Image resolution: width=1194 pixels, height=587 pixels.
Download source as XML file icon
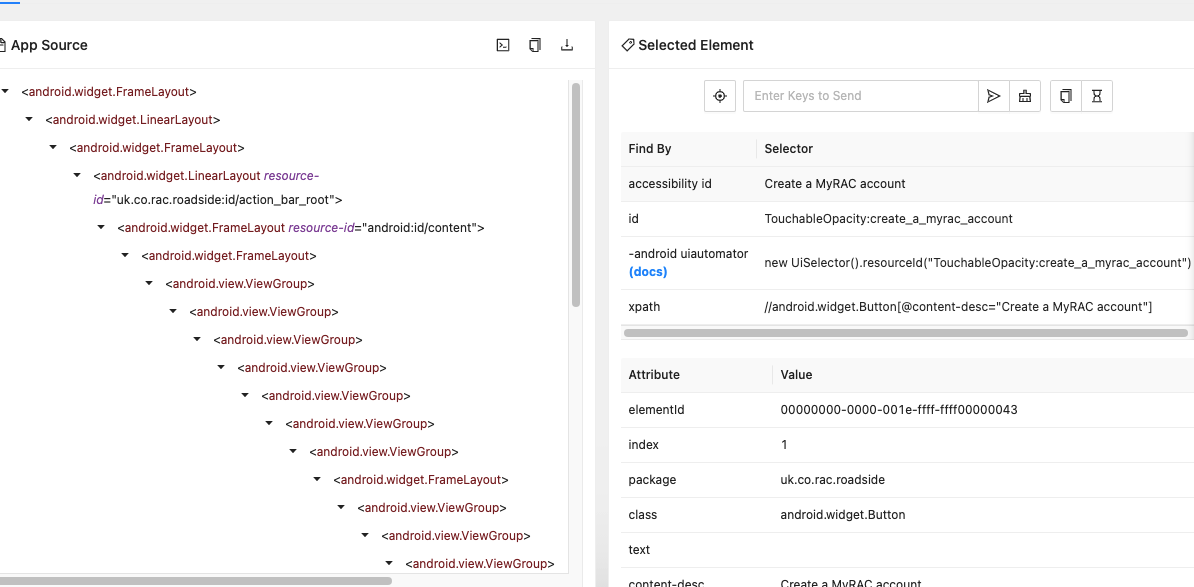pyautogui.click(x=567, y=45)
